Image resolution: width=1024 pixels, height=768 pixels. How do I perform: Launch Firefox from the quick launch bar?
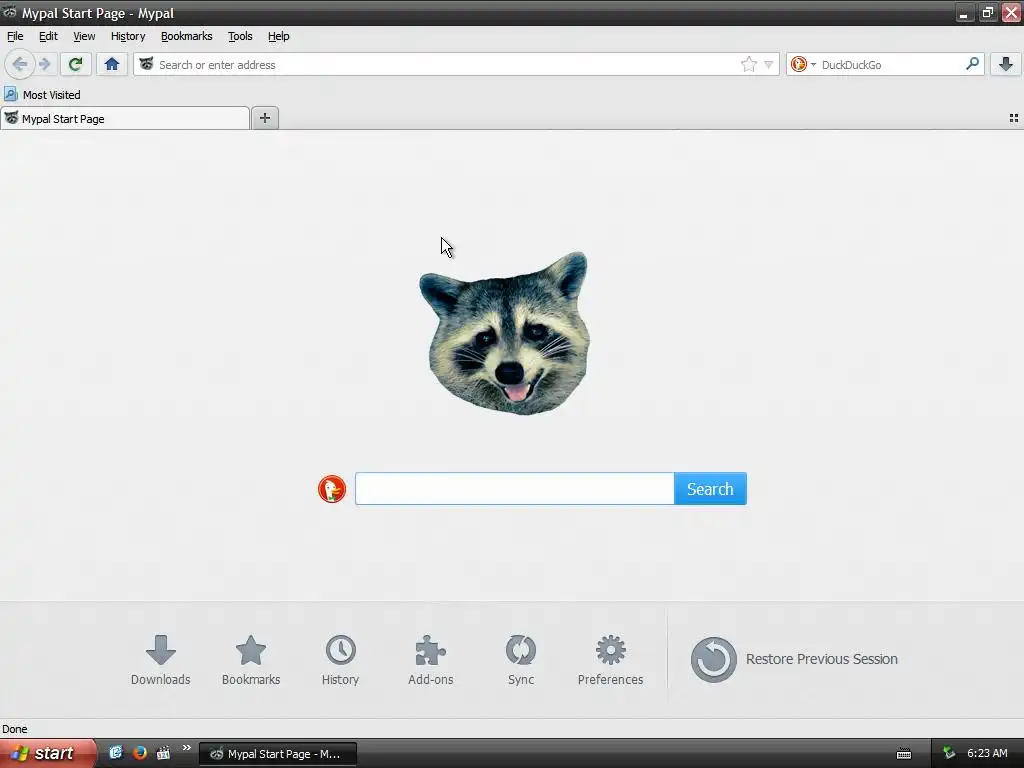pyautogui.click(x=140, y=753)
